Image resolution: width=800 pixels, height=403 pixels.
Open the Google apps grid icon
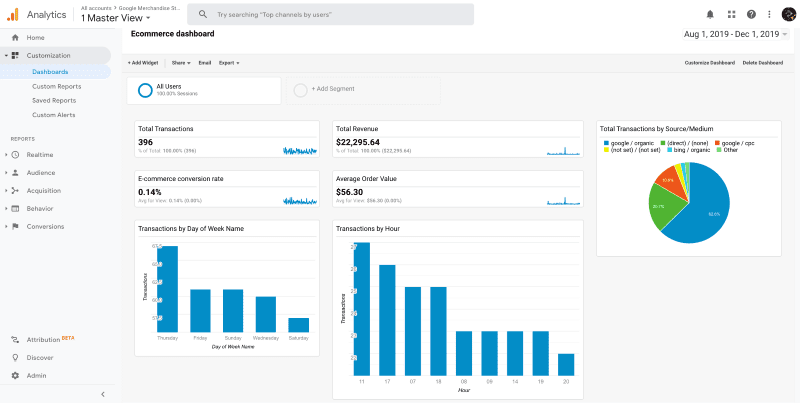tap(732, 14)
